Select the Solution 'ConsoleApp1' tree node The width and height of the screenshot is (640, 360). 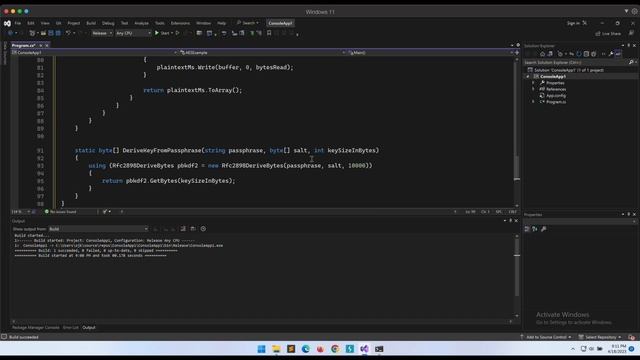(x=569, y=70)
